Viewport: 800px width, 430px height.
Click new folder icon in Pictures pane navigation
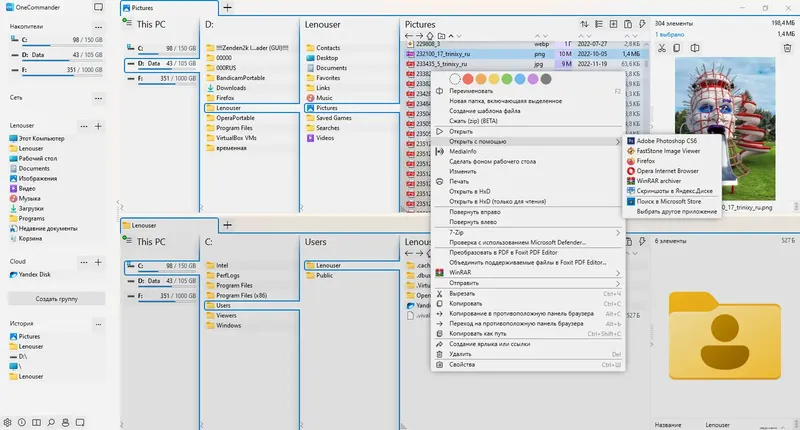tap(441, 36)
